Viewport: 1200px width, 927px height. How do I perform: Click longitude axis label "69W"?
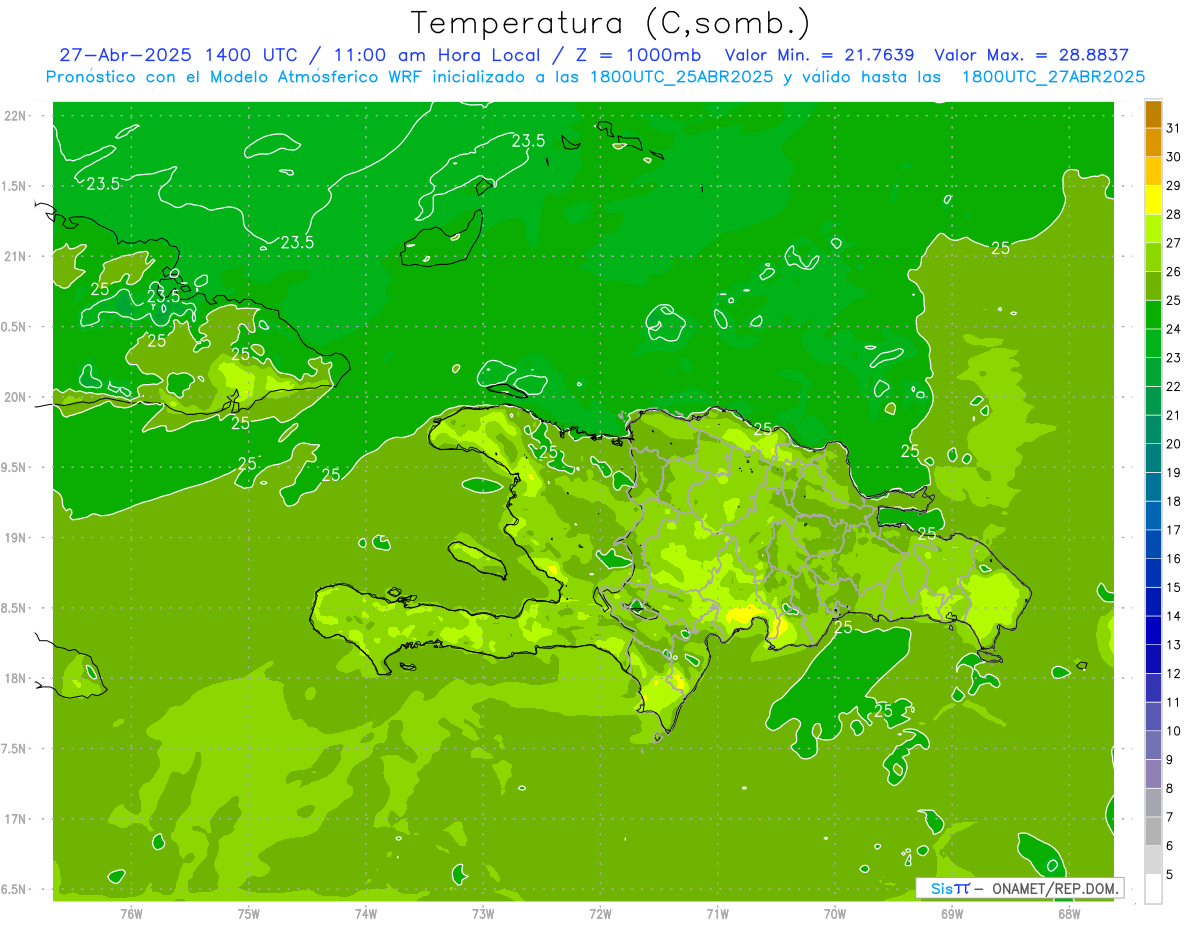pyautogui.click(x=952, y=913)
